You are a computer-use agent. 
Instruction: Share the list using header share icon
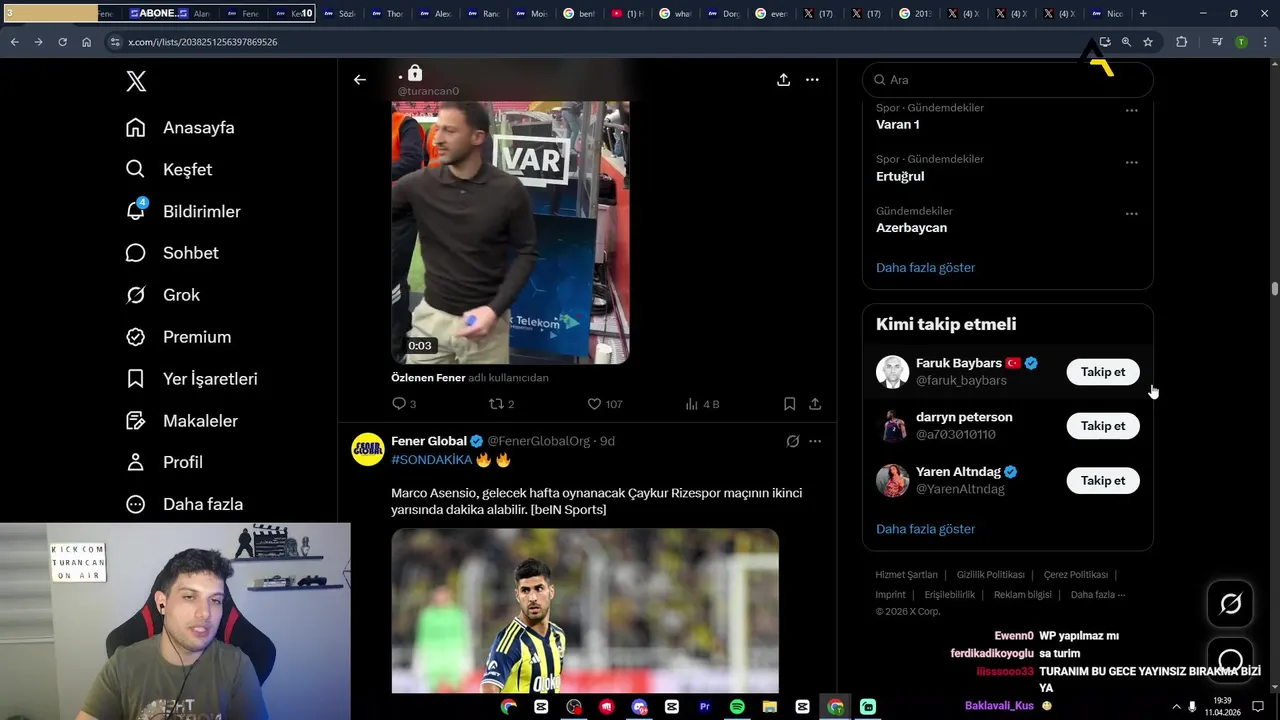point(784,80)
